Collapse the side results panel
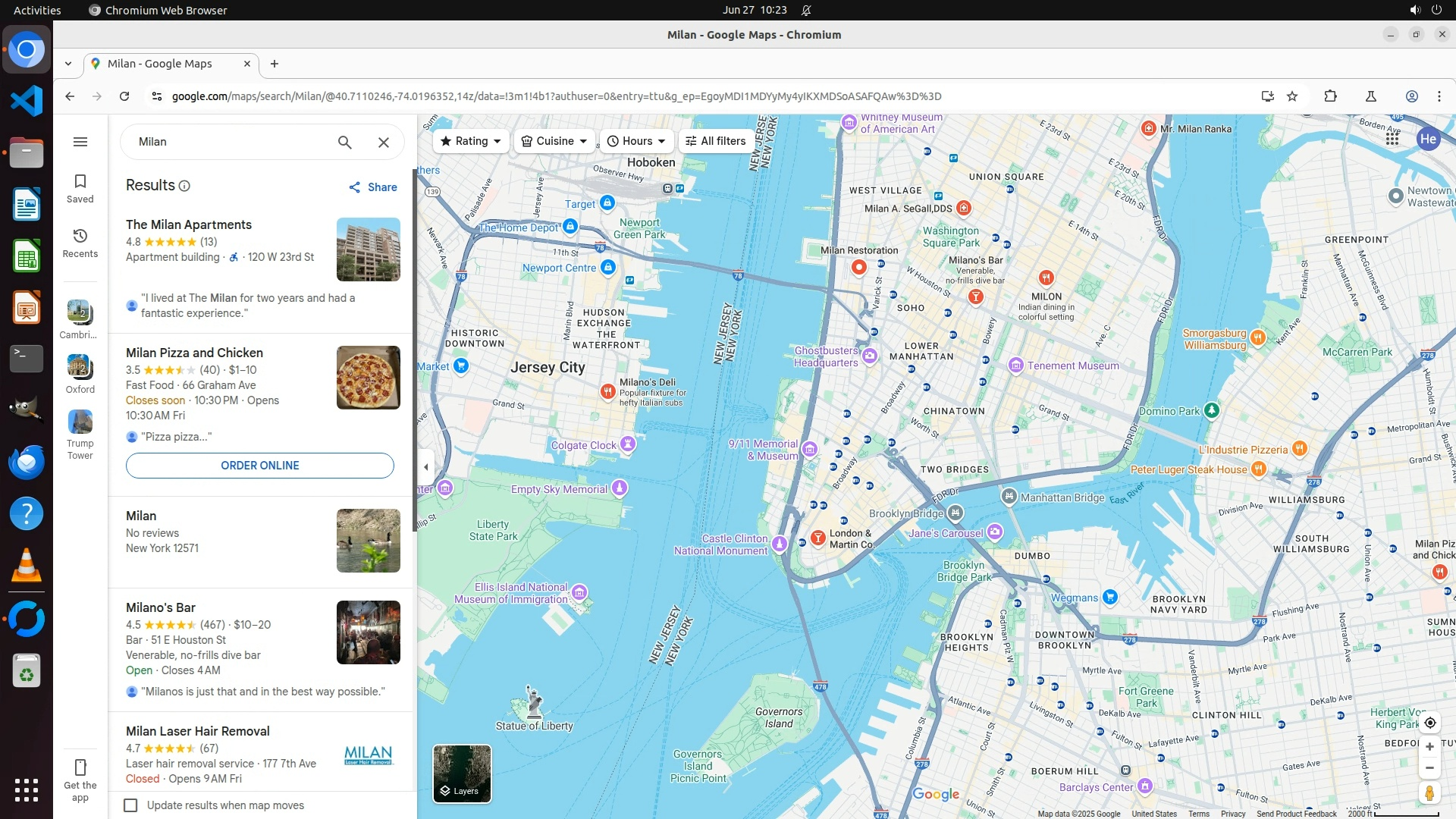Screen dimensions: 1456x819 click(x=426, y=466)
